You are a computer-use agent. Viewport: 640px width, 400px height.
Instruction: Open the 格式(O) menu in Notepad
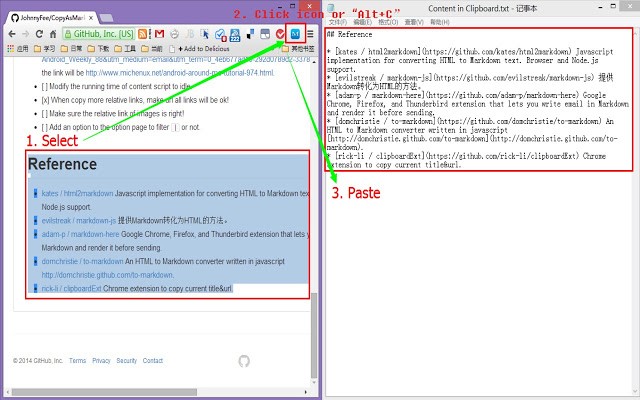coord(386,21)
